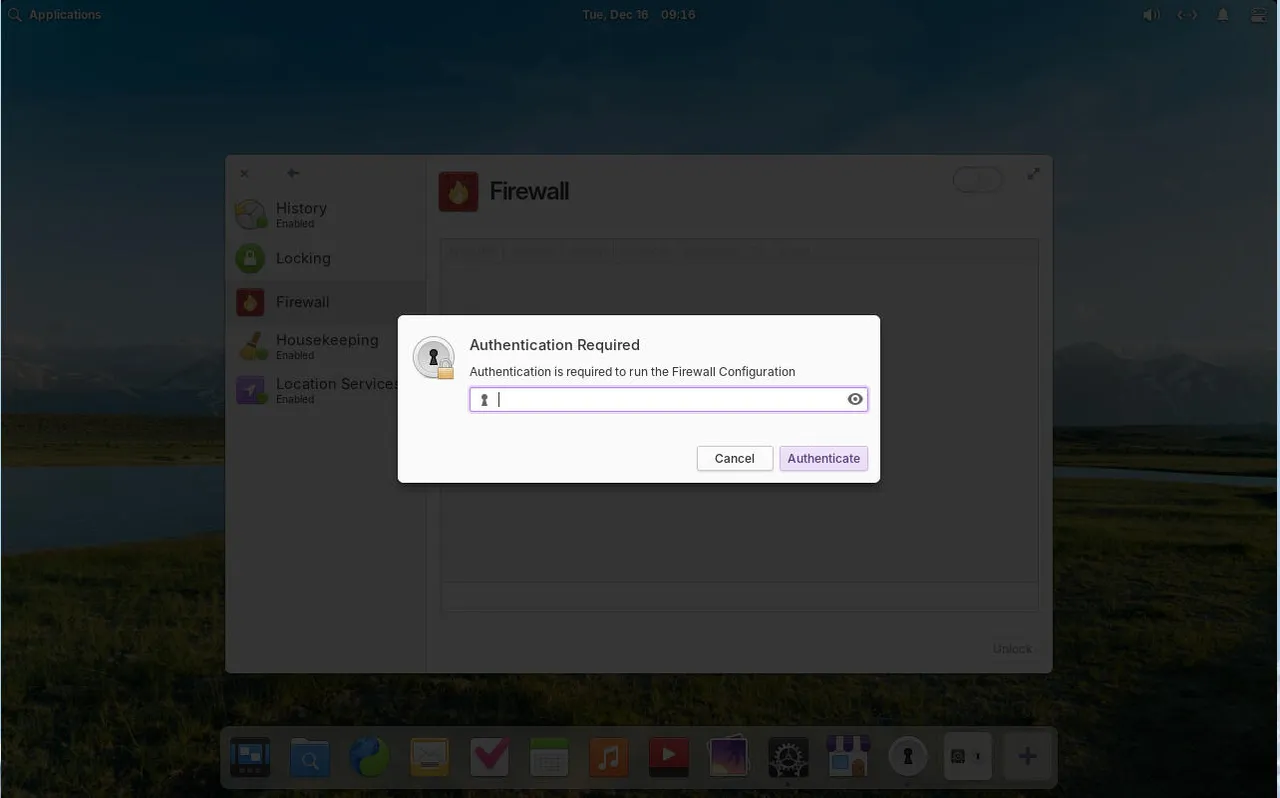Screen dimensions: 1280x798
Task: Go back using the navigation arrow
Action: [292, 173]
